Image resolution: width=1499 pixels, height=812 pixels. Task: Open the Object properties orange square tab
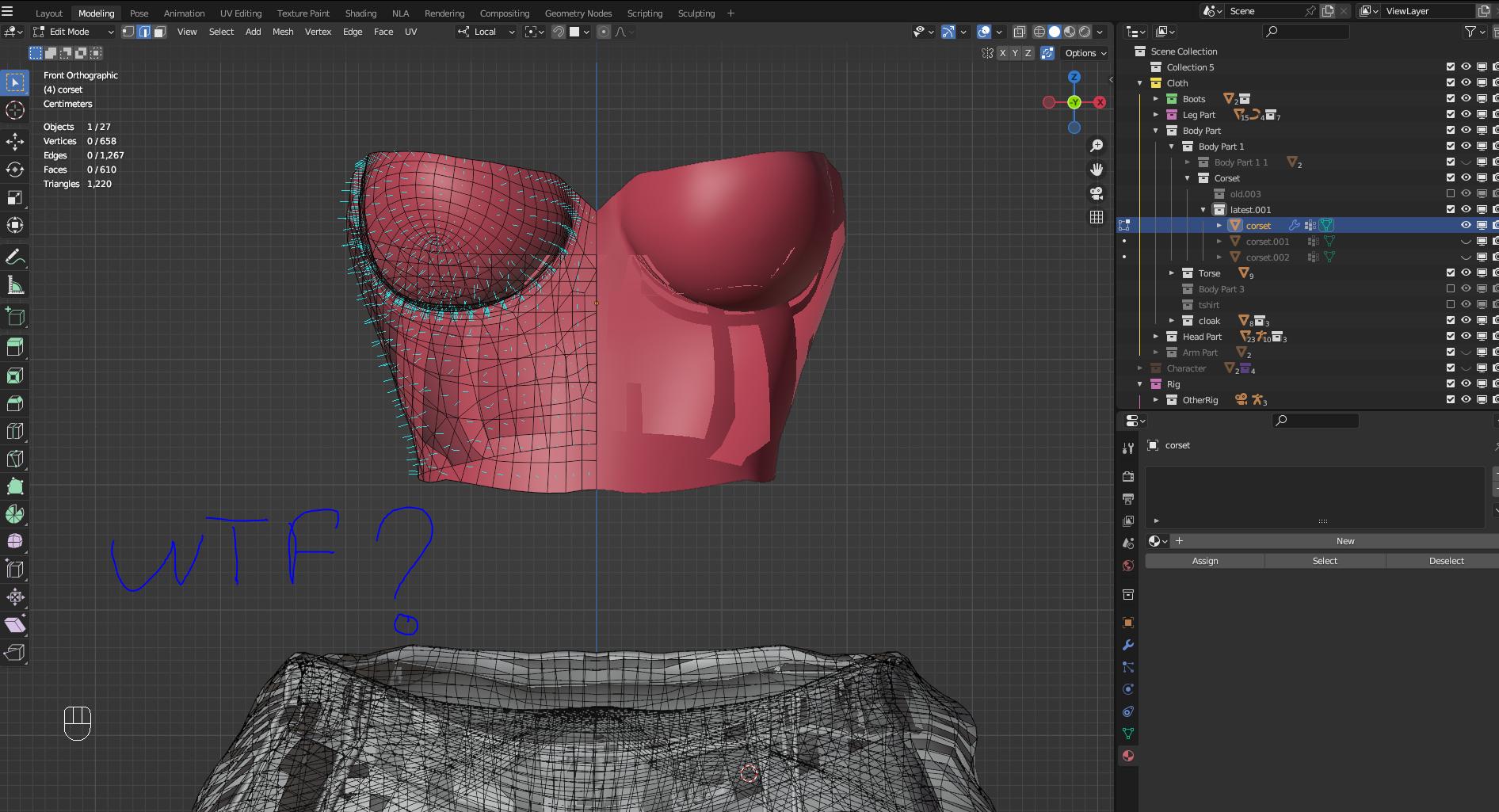[1128, 623]
